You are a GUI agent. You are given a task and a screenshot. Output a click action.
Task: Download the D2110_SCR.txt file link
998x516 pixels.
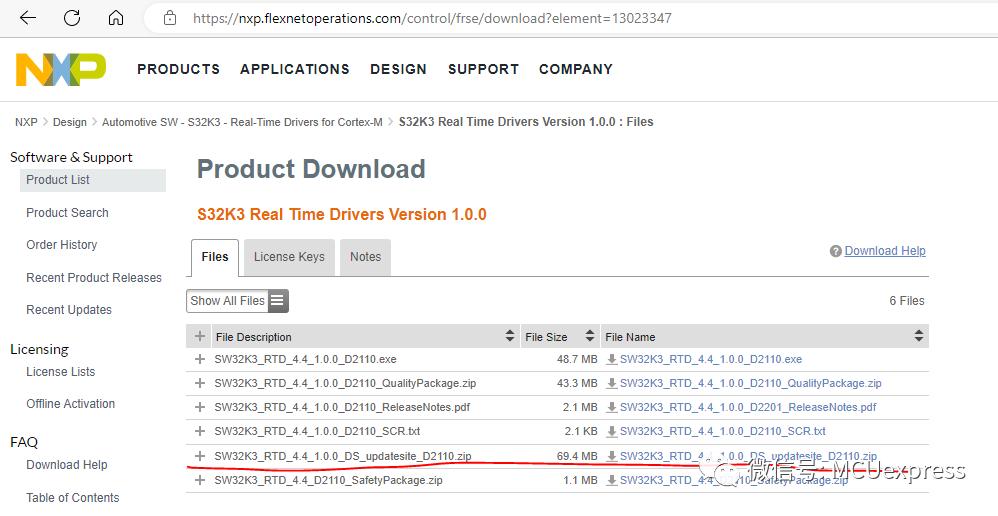coord(722,431)
